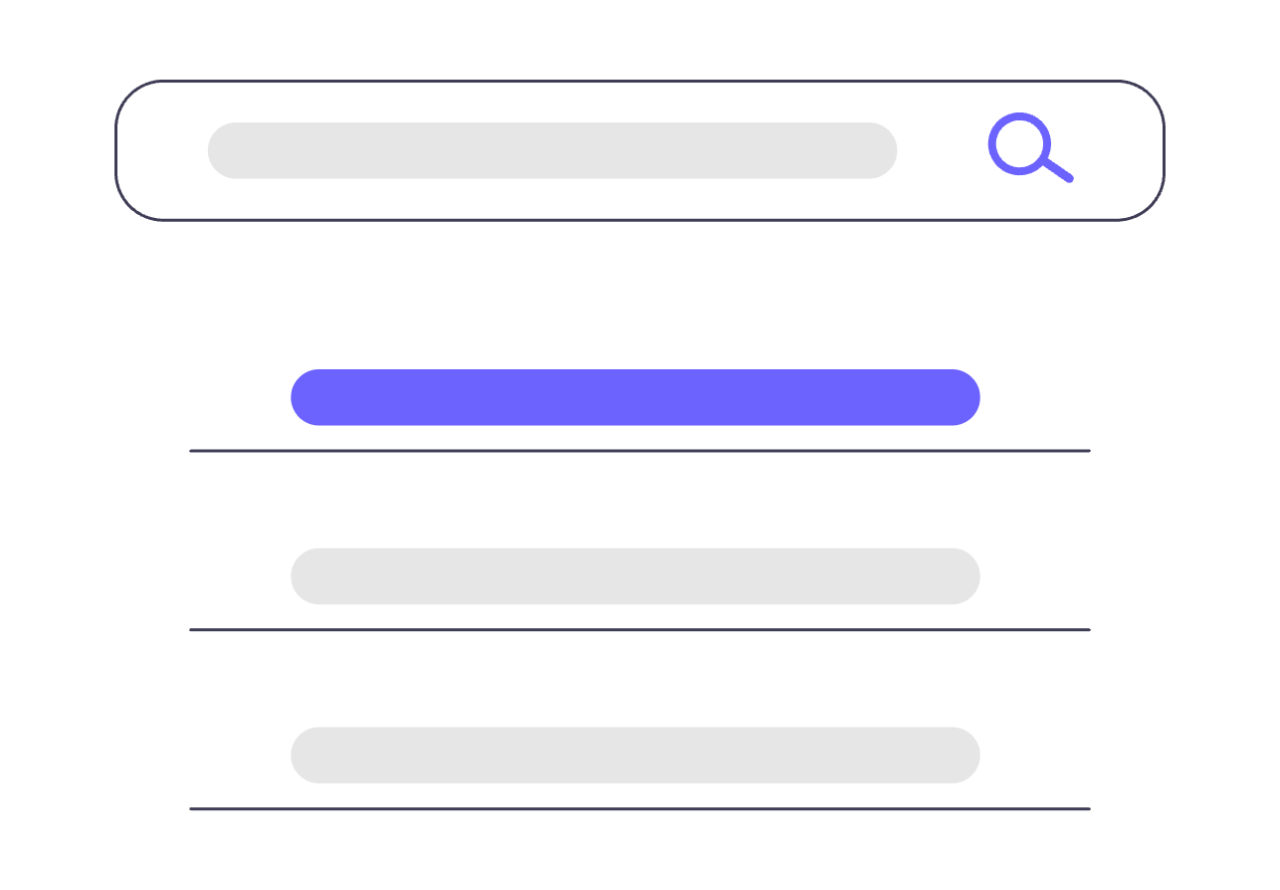Viewport: 1280px width, 890px height.
Task: Click the right rounded edge of search box
Action: (x=1163, y=151)
